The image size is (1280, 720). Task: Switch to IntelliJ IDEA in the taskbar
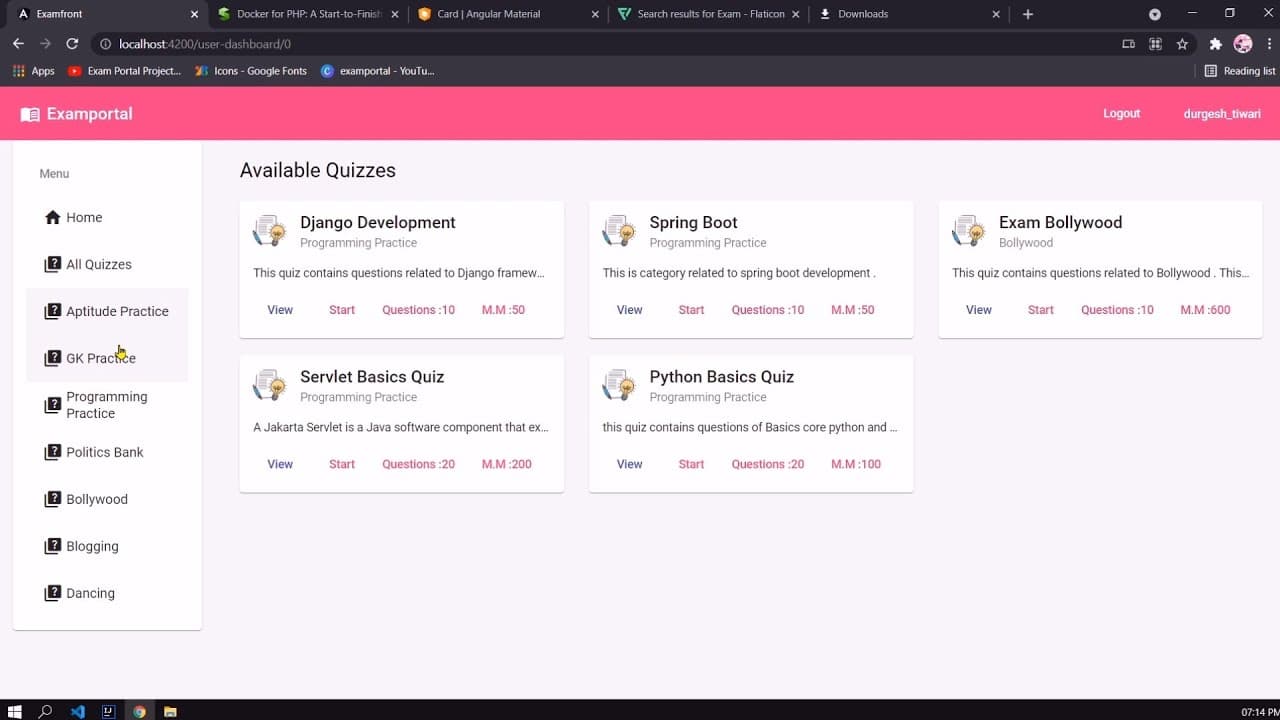point(108,712)
